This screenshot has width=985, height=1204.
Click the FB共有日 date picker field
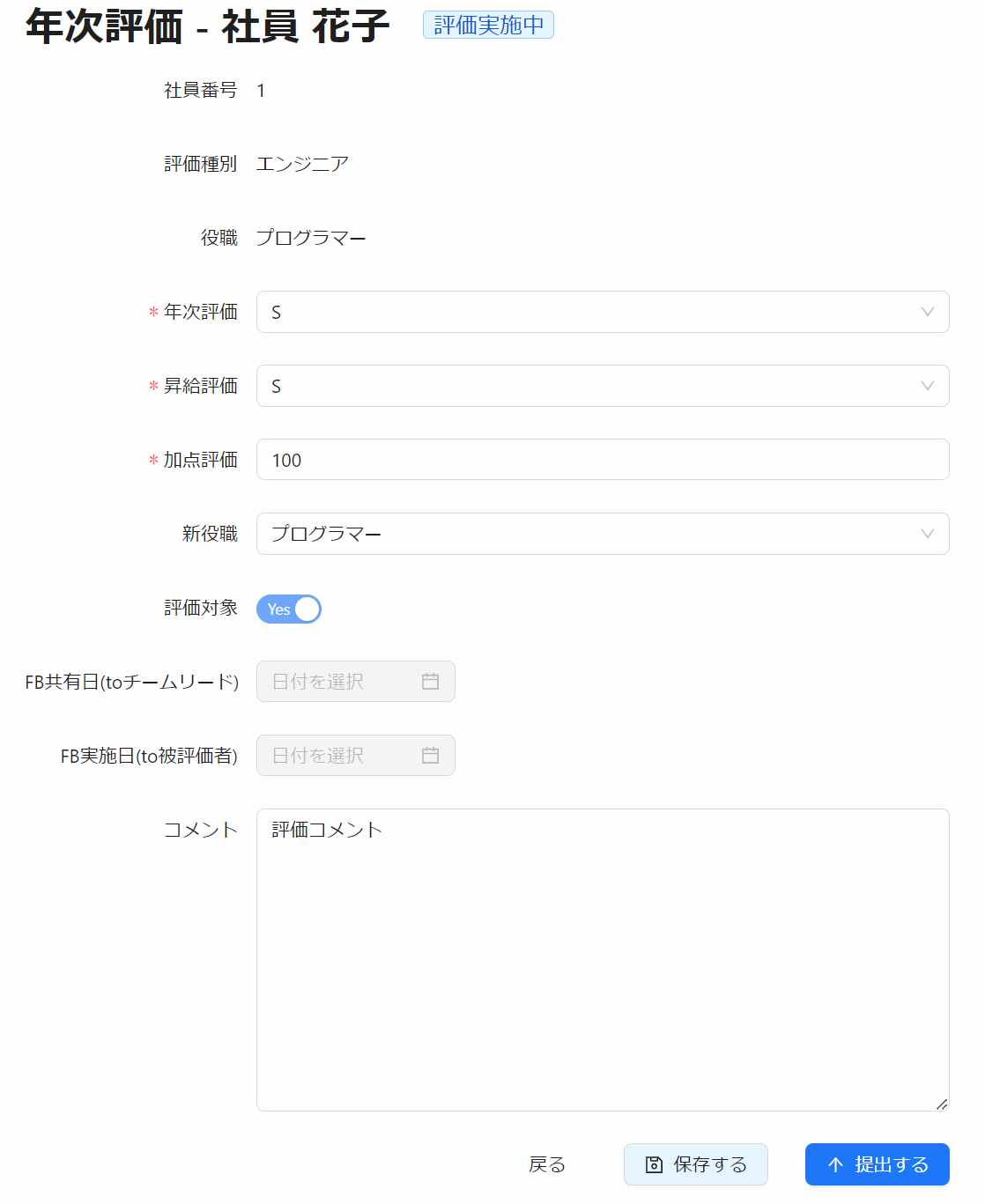point(344,682)
